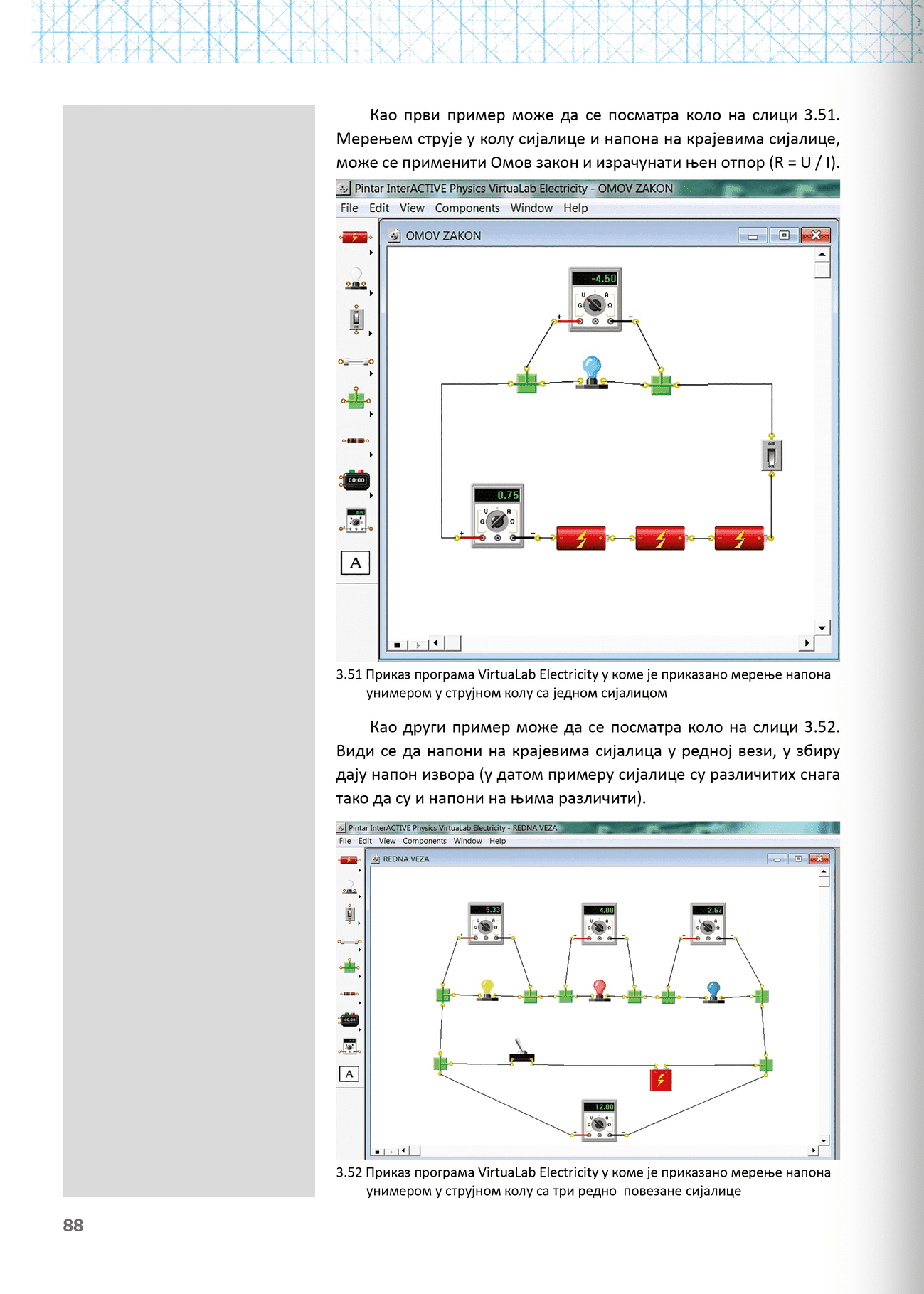This screenshot has height=1294, width=924.
Task: Select the light bulb tool in OMOV ZAKON toolbar
Action: [356, 278]
